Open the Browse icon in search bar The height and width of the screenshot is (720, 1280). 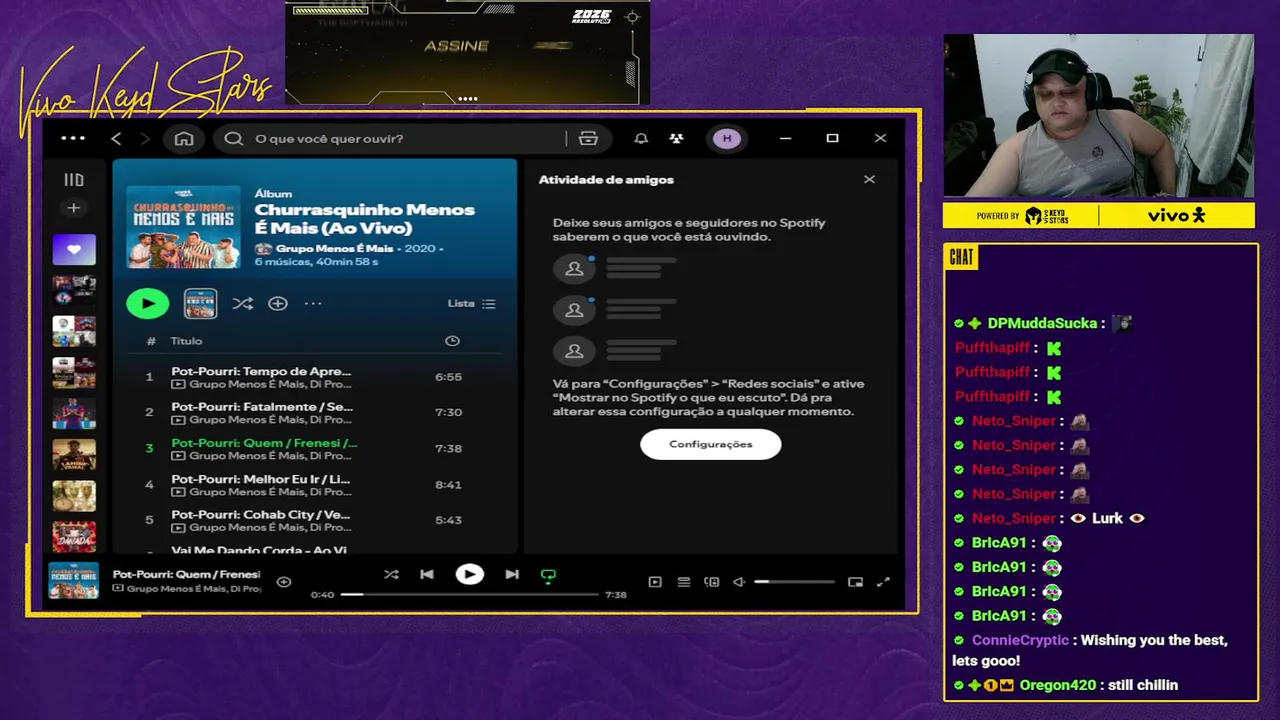tap(588, 138)
